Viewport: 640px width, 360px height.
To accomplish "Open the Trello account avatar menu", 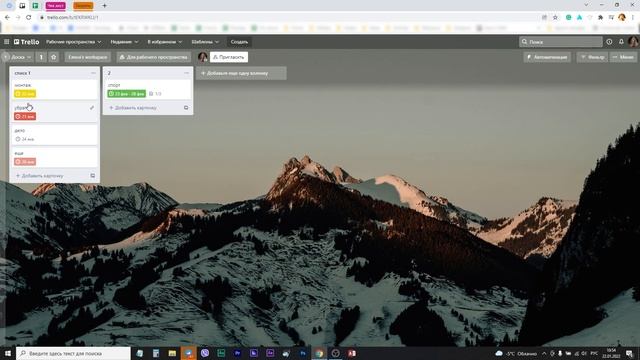I will click(633, 42).
